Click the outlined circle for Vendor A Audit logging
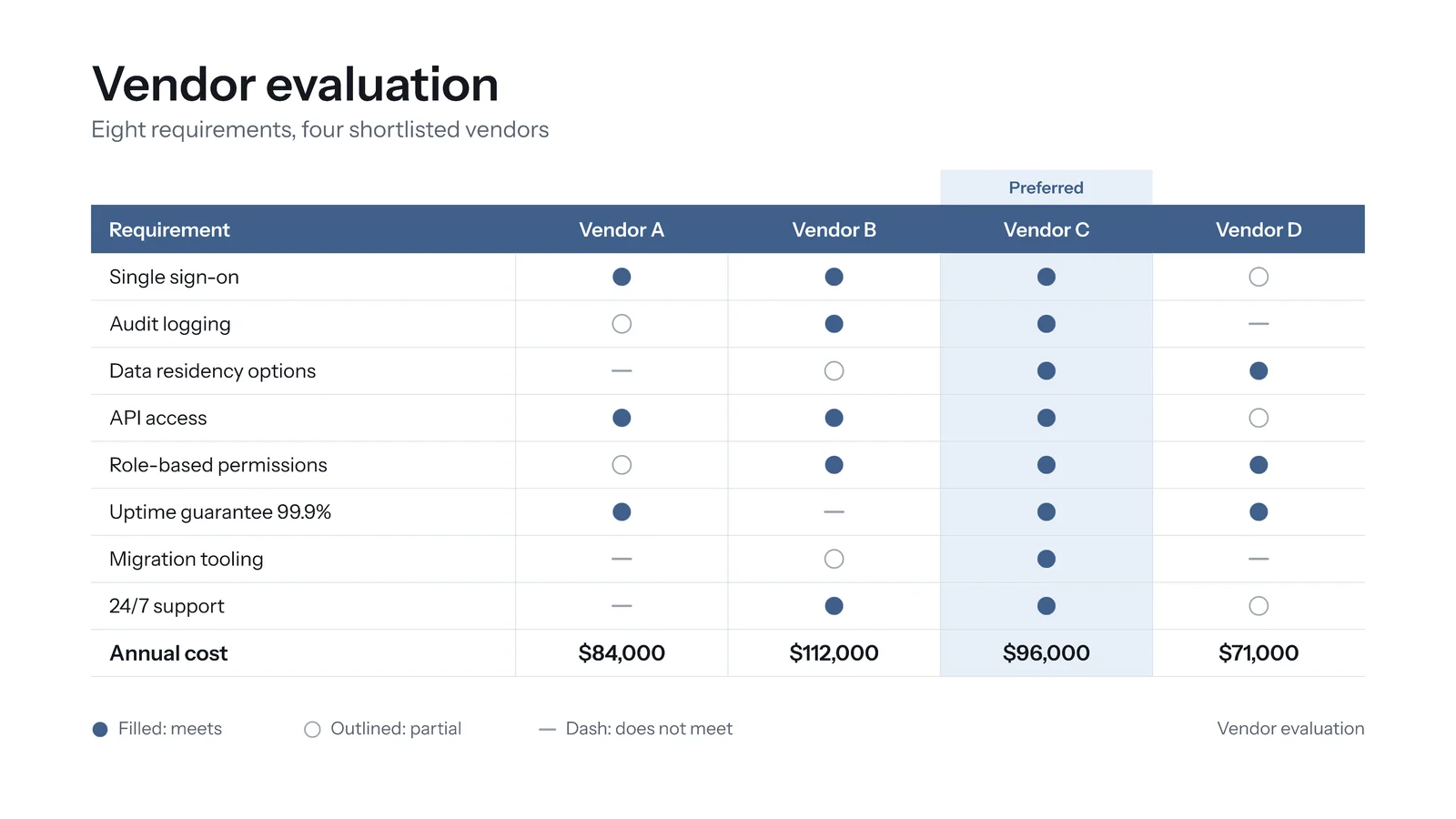This screenshot has width=1456, height=819. (622, 324)
